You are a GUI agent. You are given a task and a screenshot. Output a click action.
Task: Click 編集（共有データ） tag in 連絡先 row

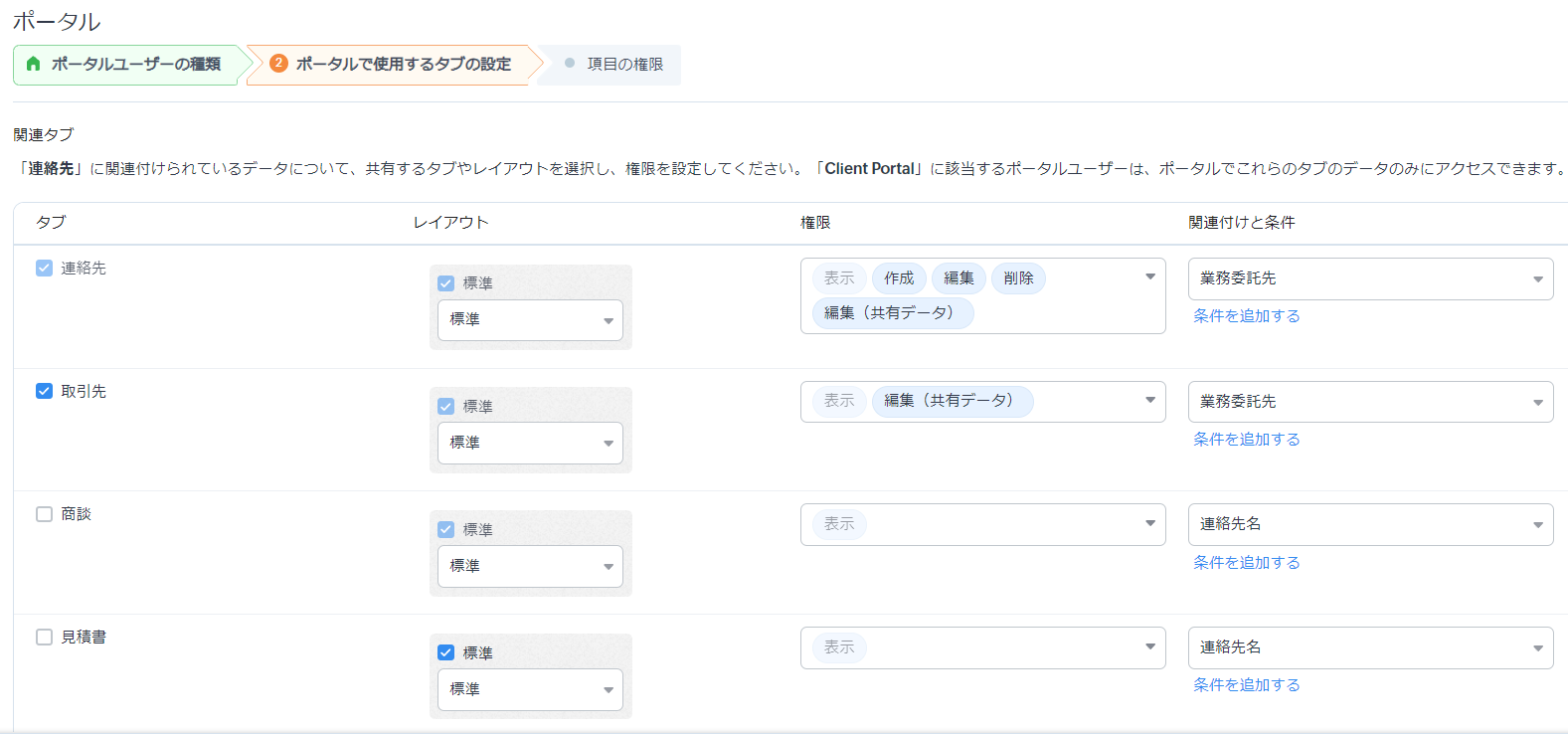coord(893,312)
